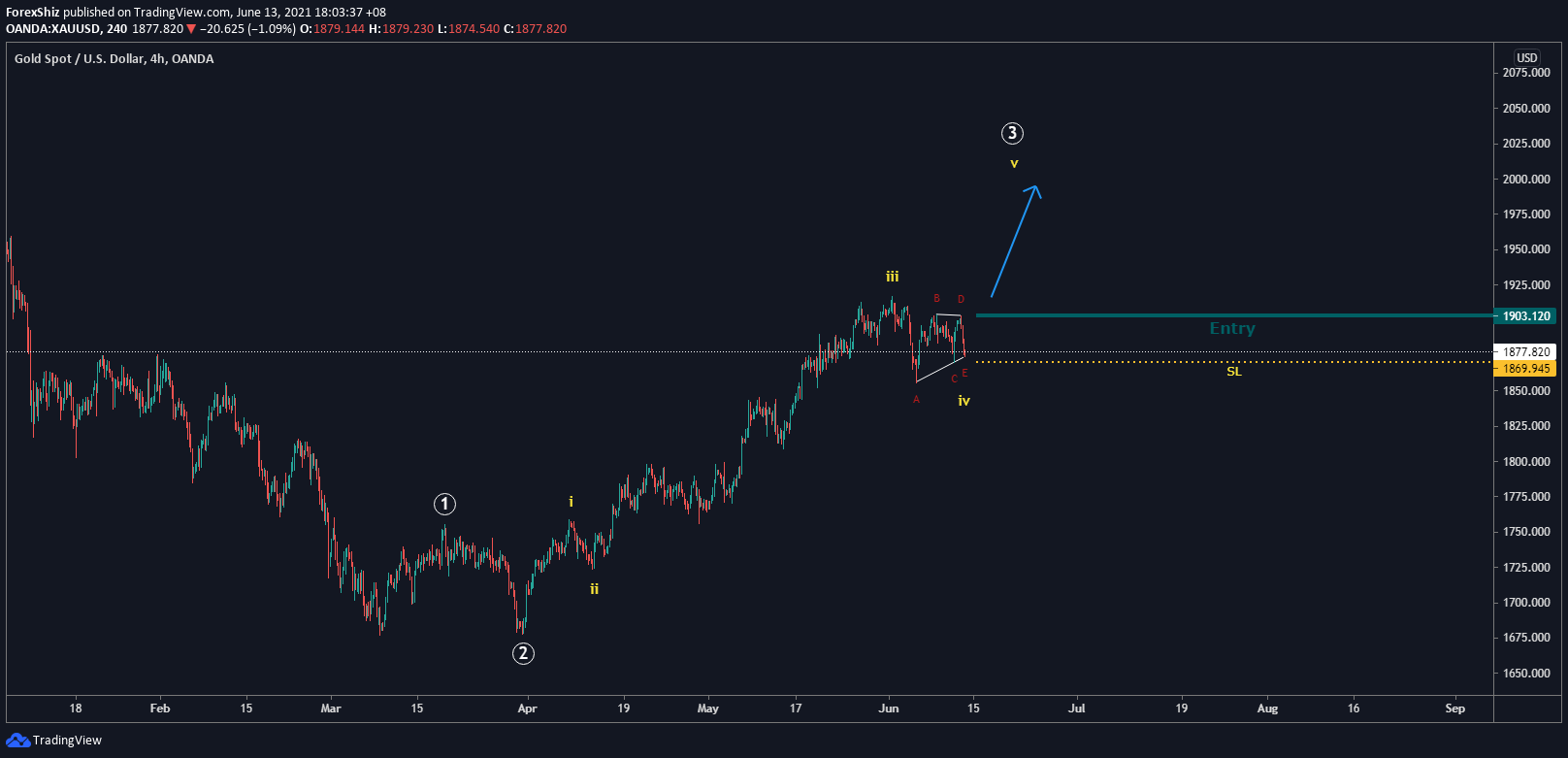Viewport: 1568px width, 758px height.
Task: Click the ForexShiz author name
Action: [x=33, y=13]
